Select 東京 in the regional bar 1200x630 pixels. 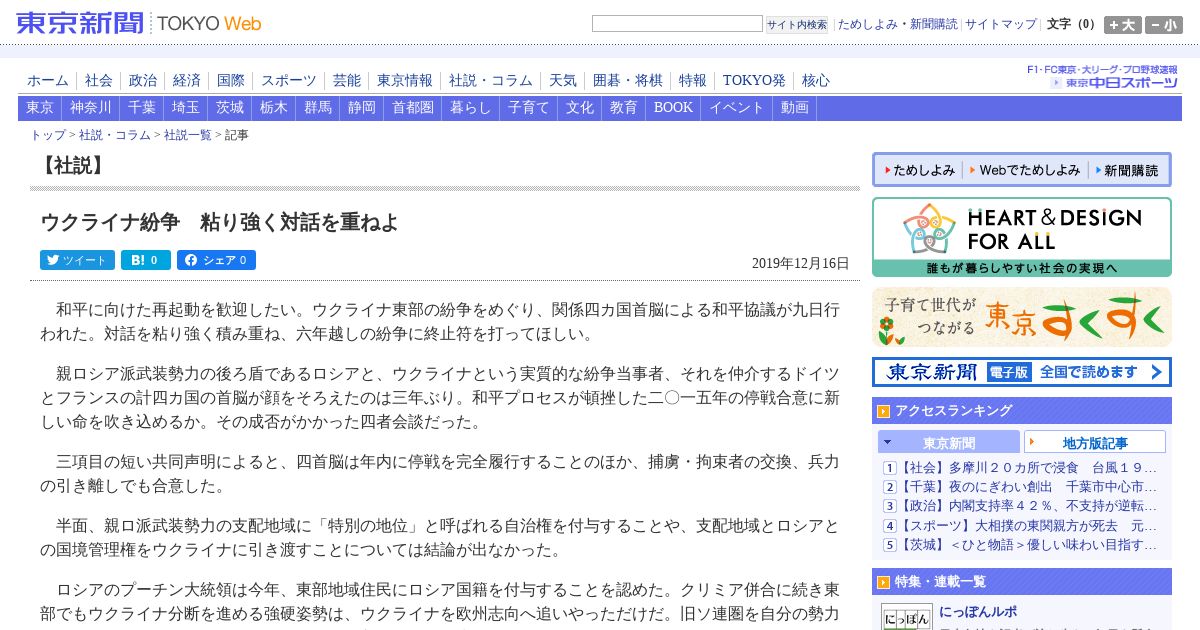pyautogui.click(x=40, y=108)
